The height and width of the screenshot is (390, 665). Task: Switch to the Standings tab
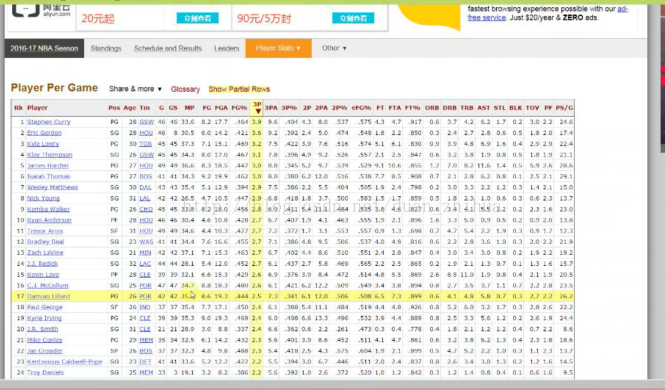pyautogui.click(x=106, y=48)
